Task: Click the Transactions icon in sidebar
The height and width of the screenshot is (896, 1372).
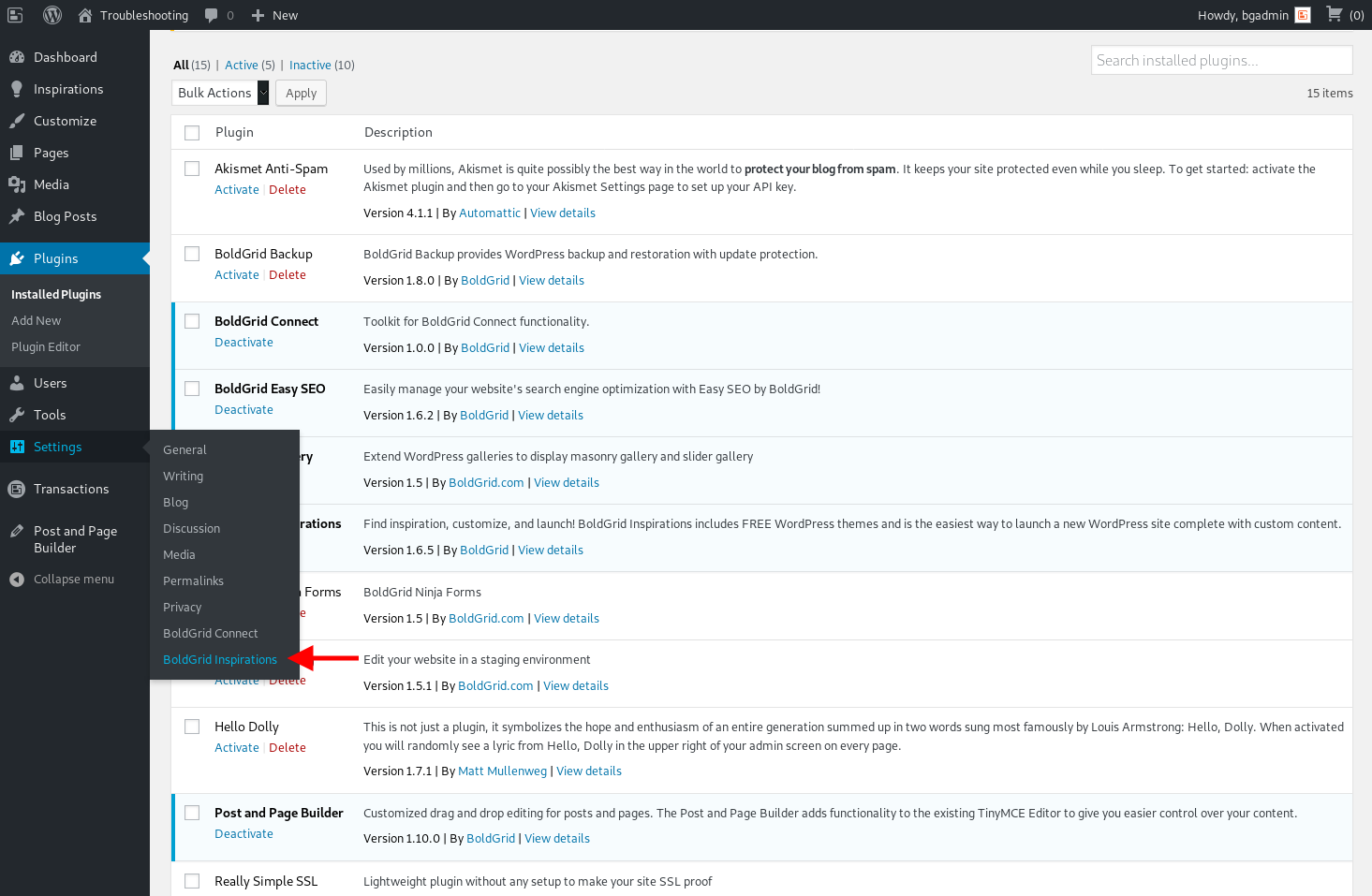Action: pos(17,489)
